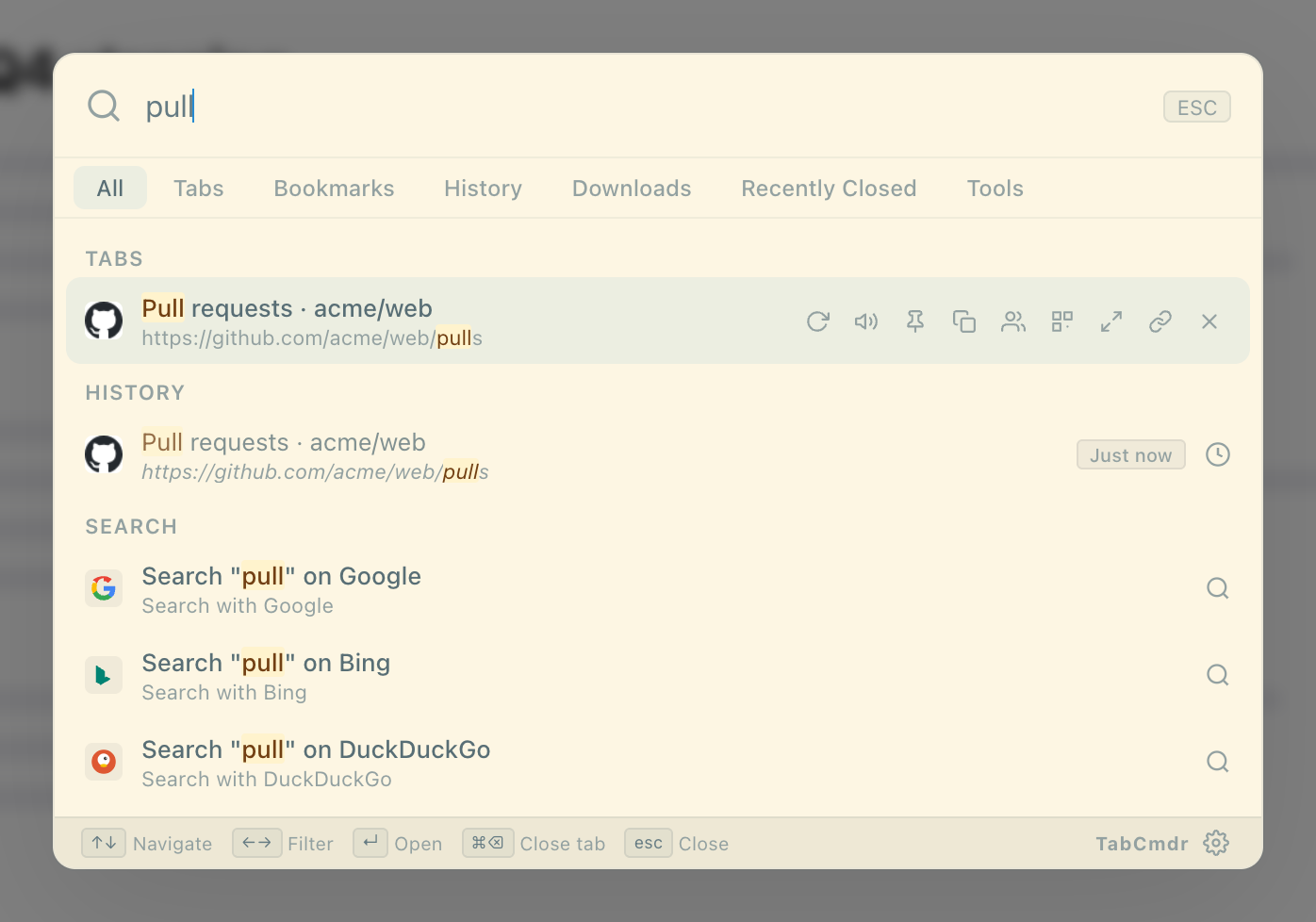This screenshot has height=922, width=1316.
Task: Switch to the Tabs filter
Action: tap(199, 188)
